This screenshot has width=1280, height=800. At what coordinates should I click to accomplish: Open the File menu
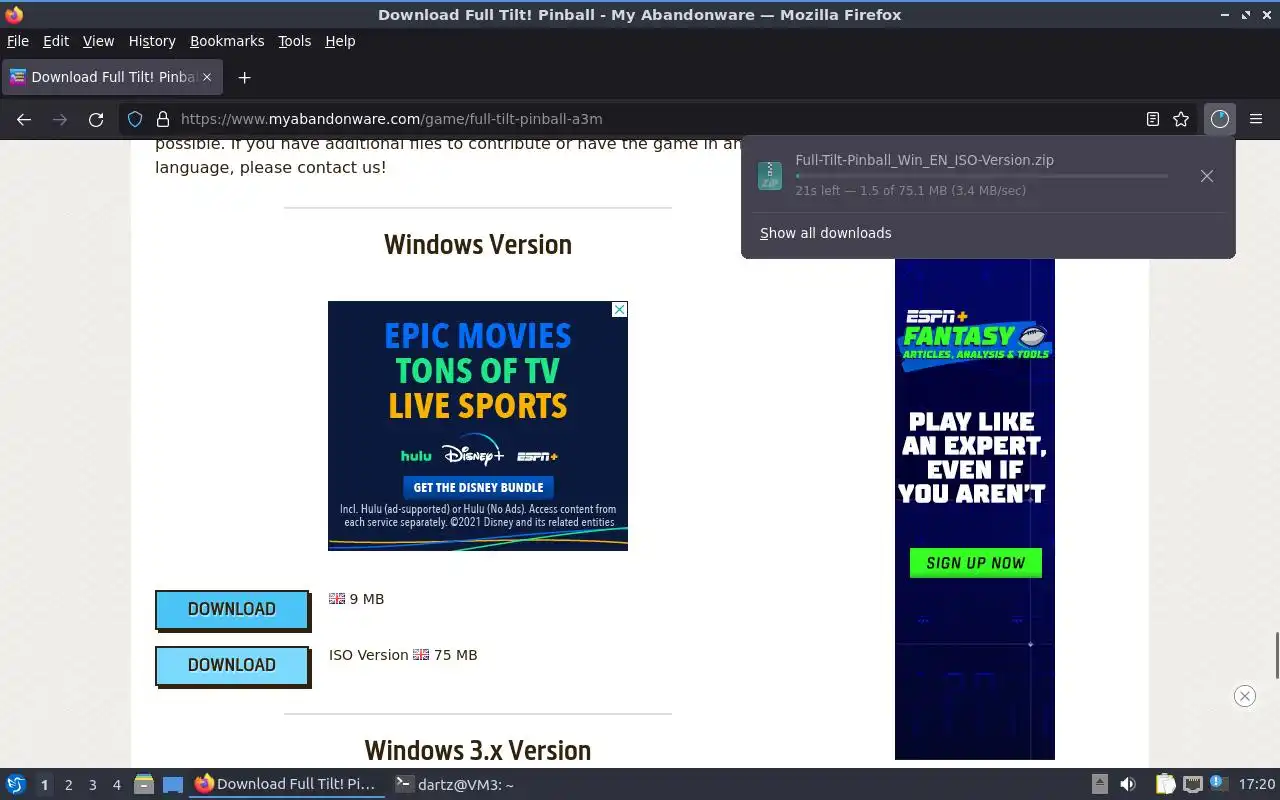[18, 41]
